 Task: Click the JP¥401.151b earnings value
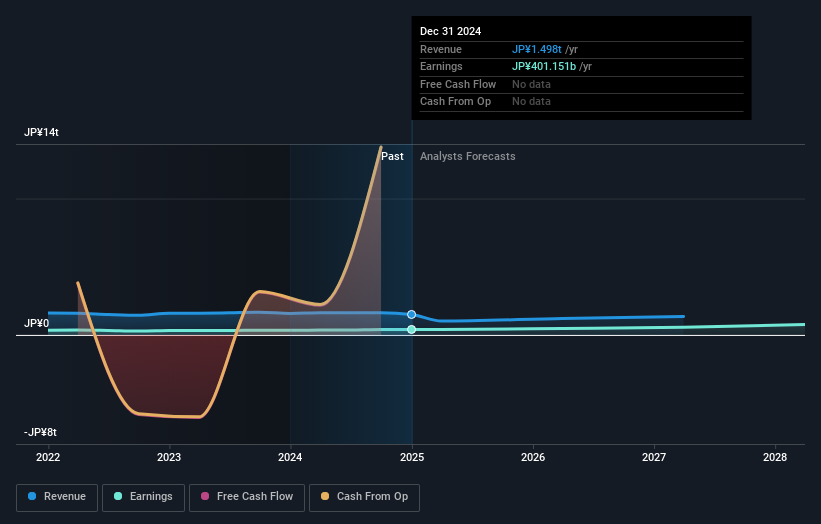pyautogui.click(x=544, y=66)
